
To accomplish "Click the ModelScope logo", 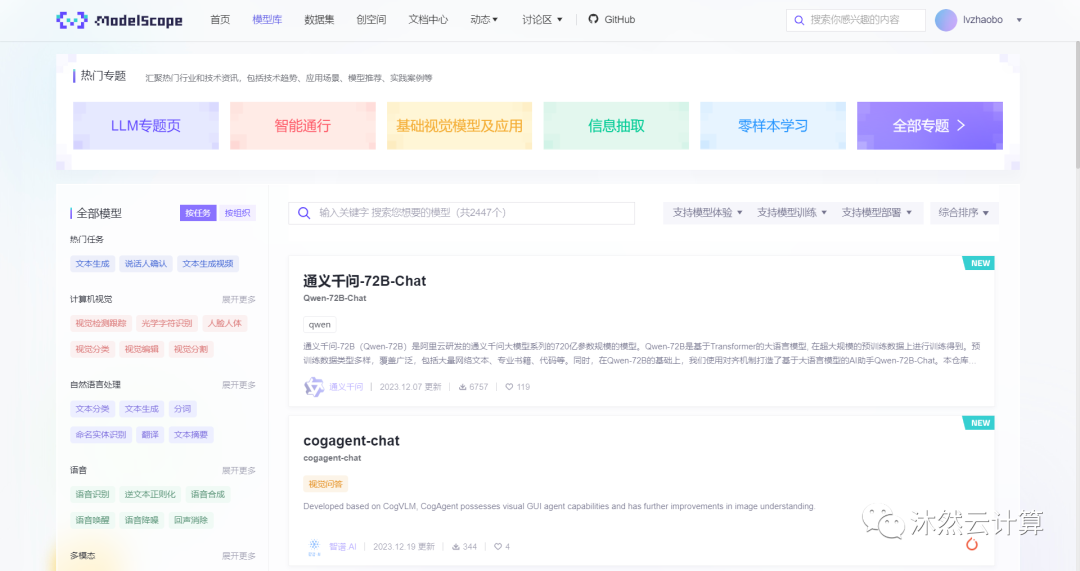I will tap(119, 20).
